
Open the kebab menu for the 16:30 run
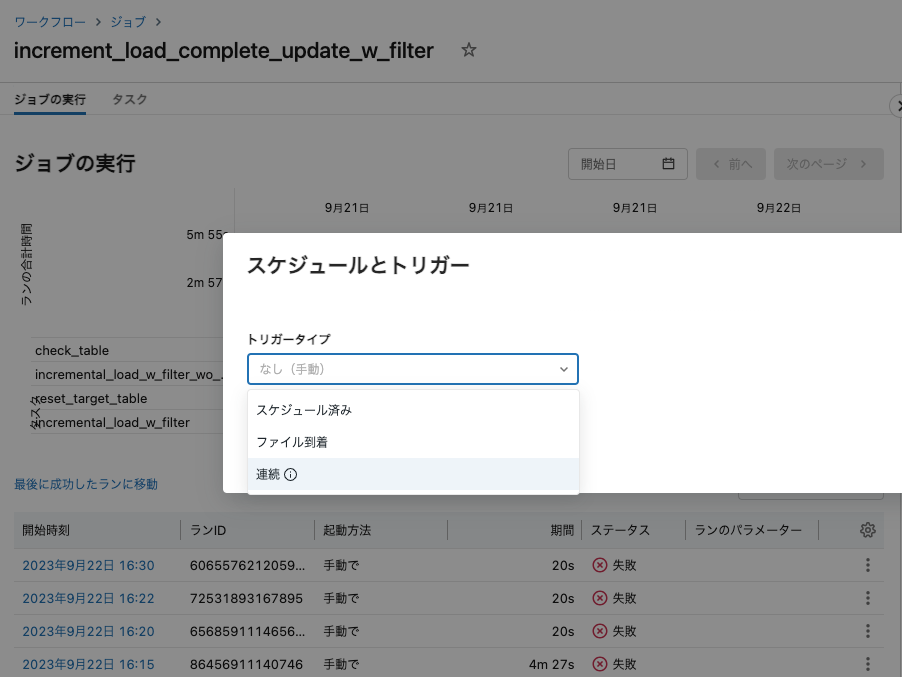point(867,565)
